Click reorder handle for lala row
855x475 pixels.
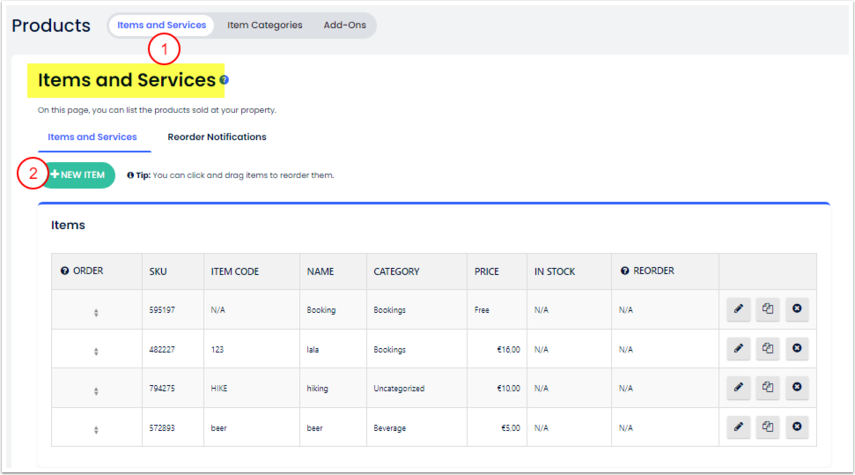tap(96, 351)
